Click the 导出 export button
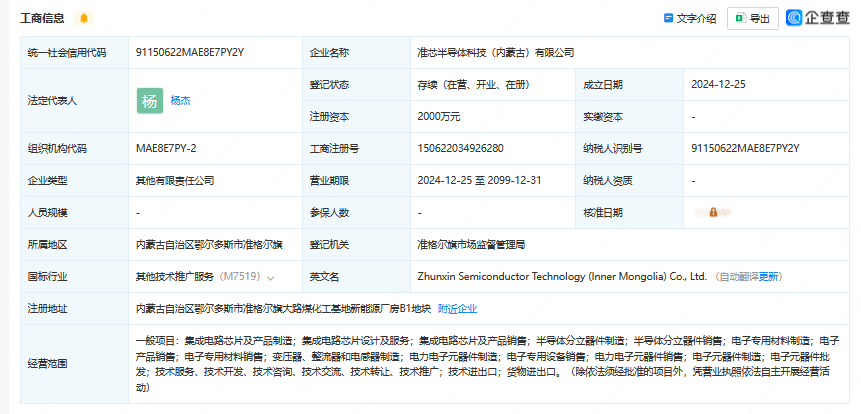The height and width of the screenshot is (414, 861). 753,18
